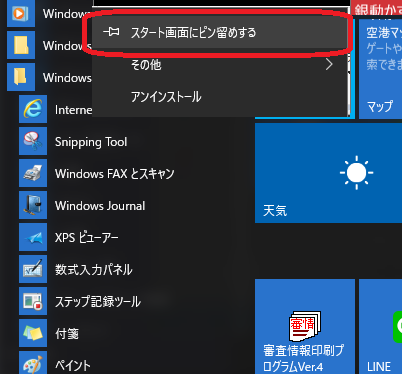Viewport: 402px width, 374px height.
Task: Open the 天気 weather tile
Action: point(328,173)
